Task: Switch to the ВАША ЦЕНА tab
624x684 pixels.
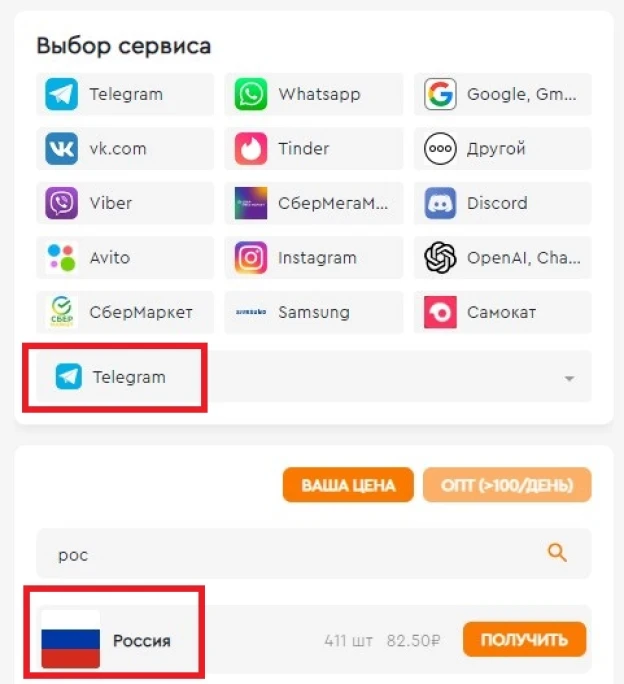Action: pyautogui.click(x=348, y=485)
